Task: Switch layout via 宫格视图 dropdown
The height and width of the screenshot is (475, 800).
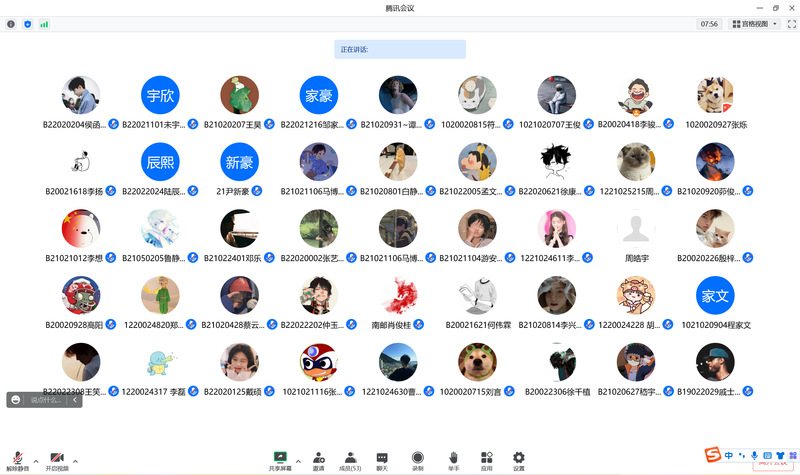Action: click(x=754, y=24)
